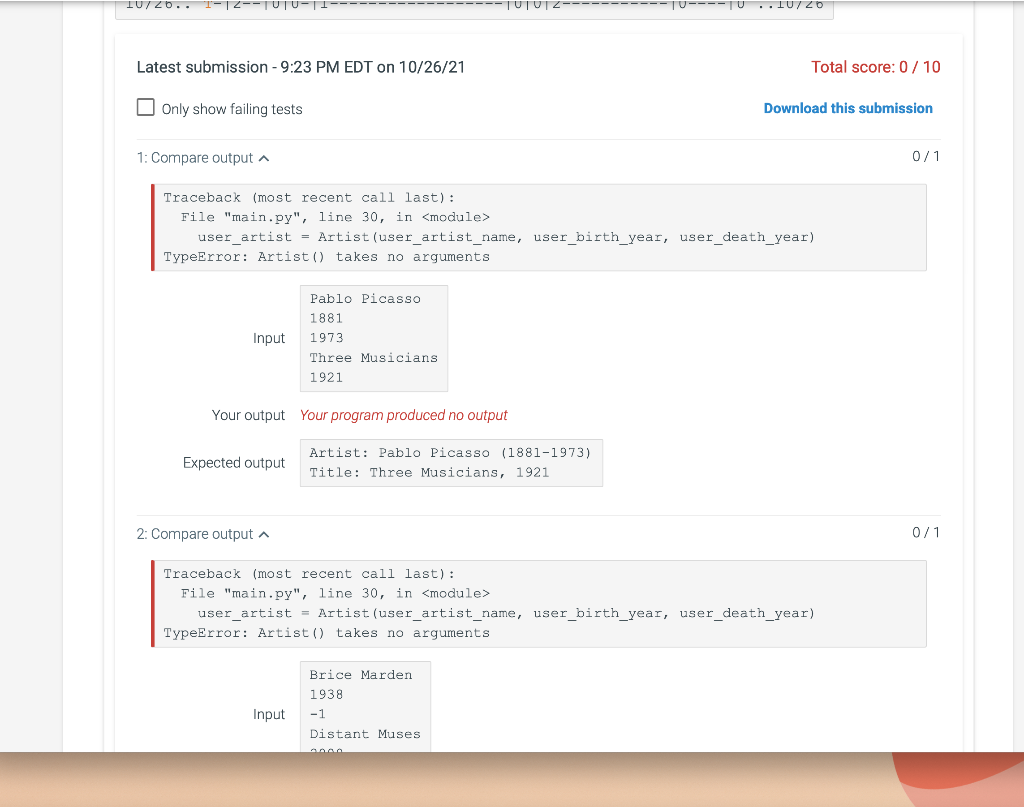This screenshot has width=1024, height=807.
Task: Select the 0 / 1 score for test 2
Action: pos(925,533)
